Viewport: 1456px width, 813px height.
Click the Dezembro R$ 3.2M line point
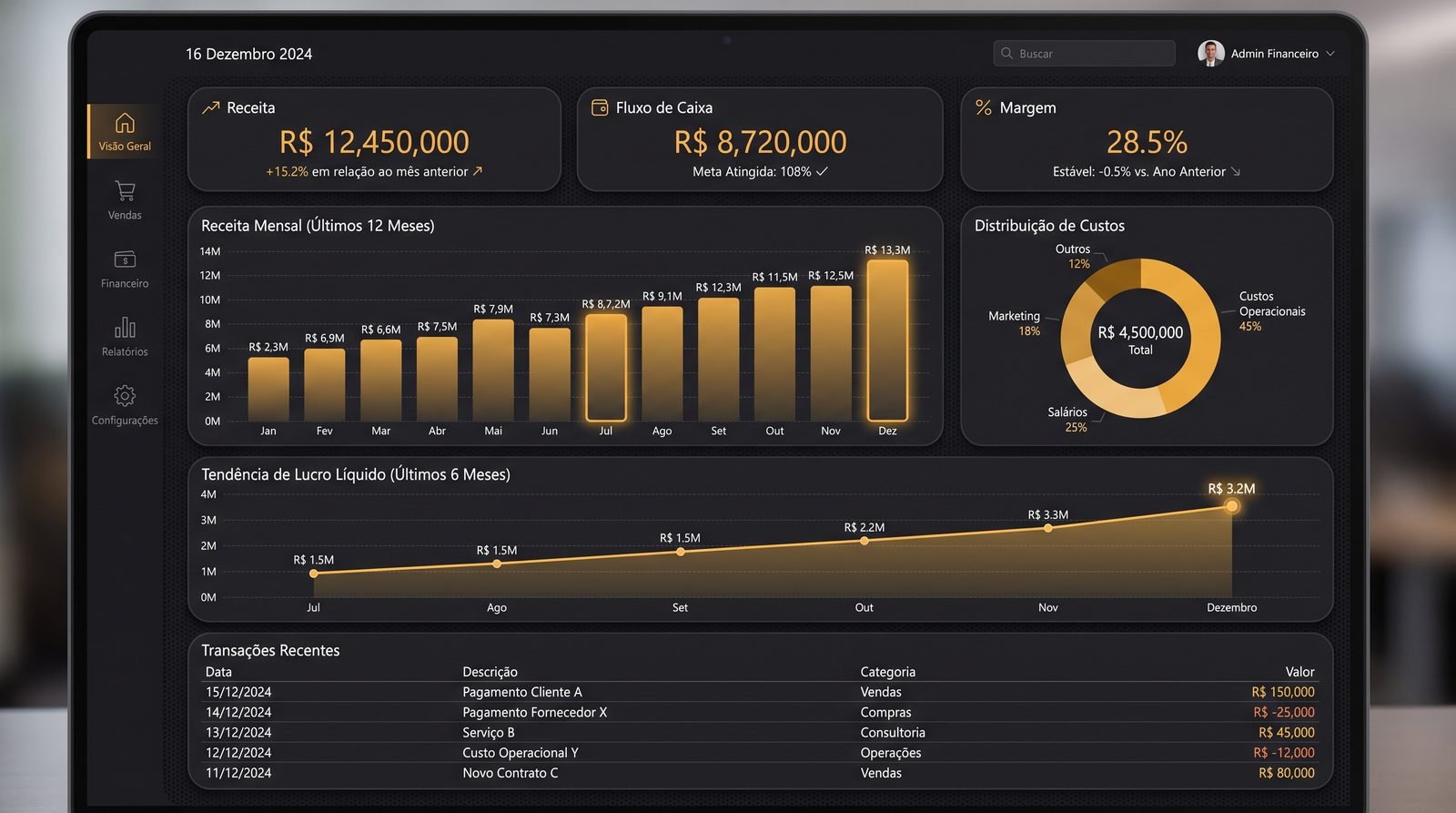pyautogui.click(x=1232, y=505)
